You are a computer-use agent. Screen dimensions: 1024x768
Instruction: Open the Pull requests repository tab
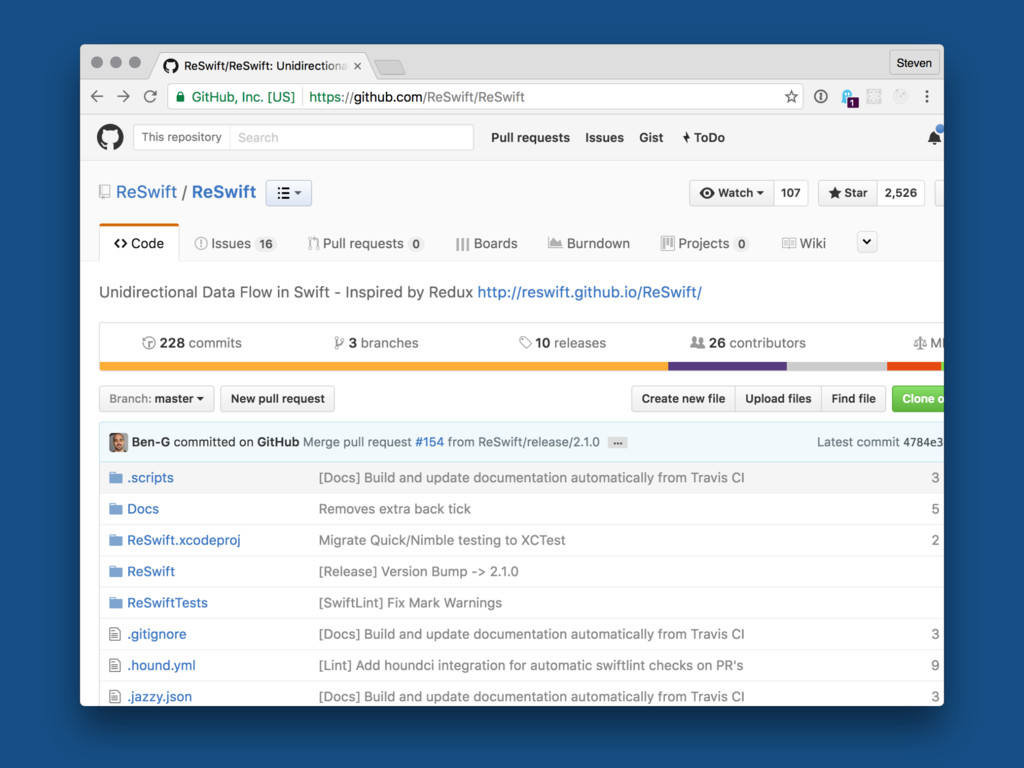365,244
